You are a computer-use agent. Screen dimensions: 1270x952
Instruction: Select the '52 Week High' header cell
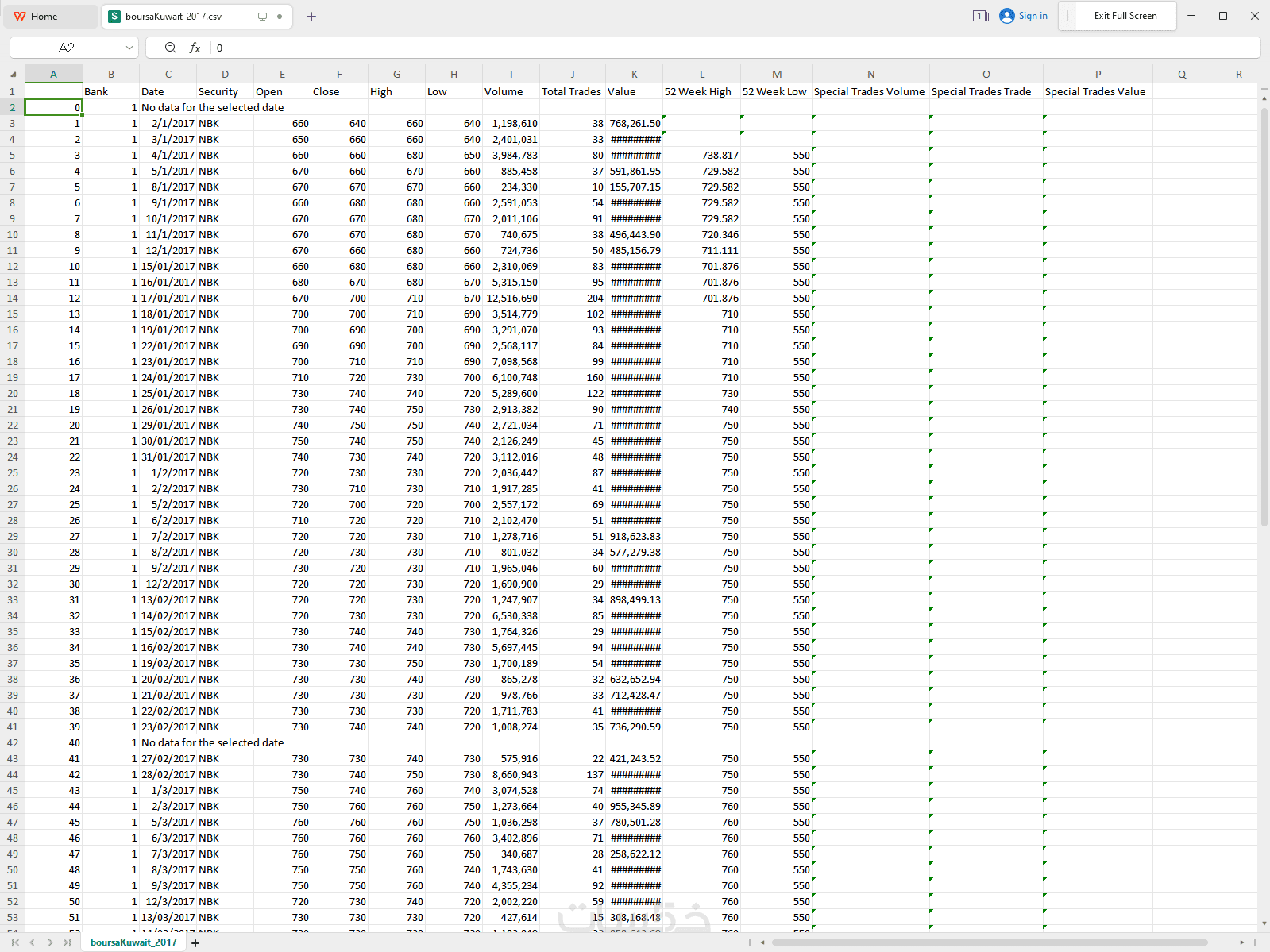coord(701,91)
